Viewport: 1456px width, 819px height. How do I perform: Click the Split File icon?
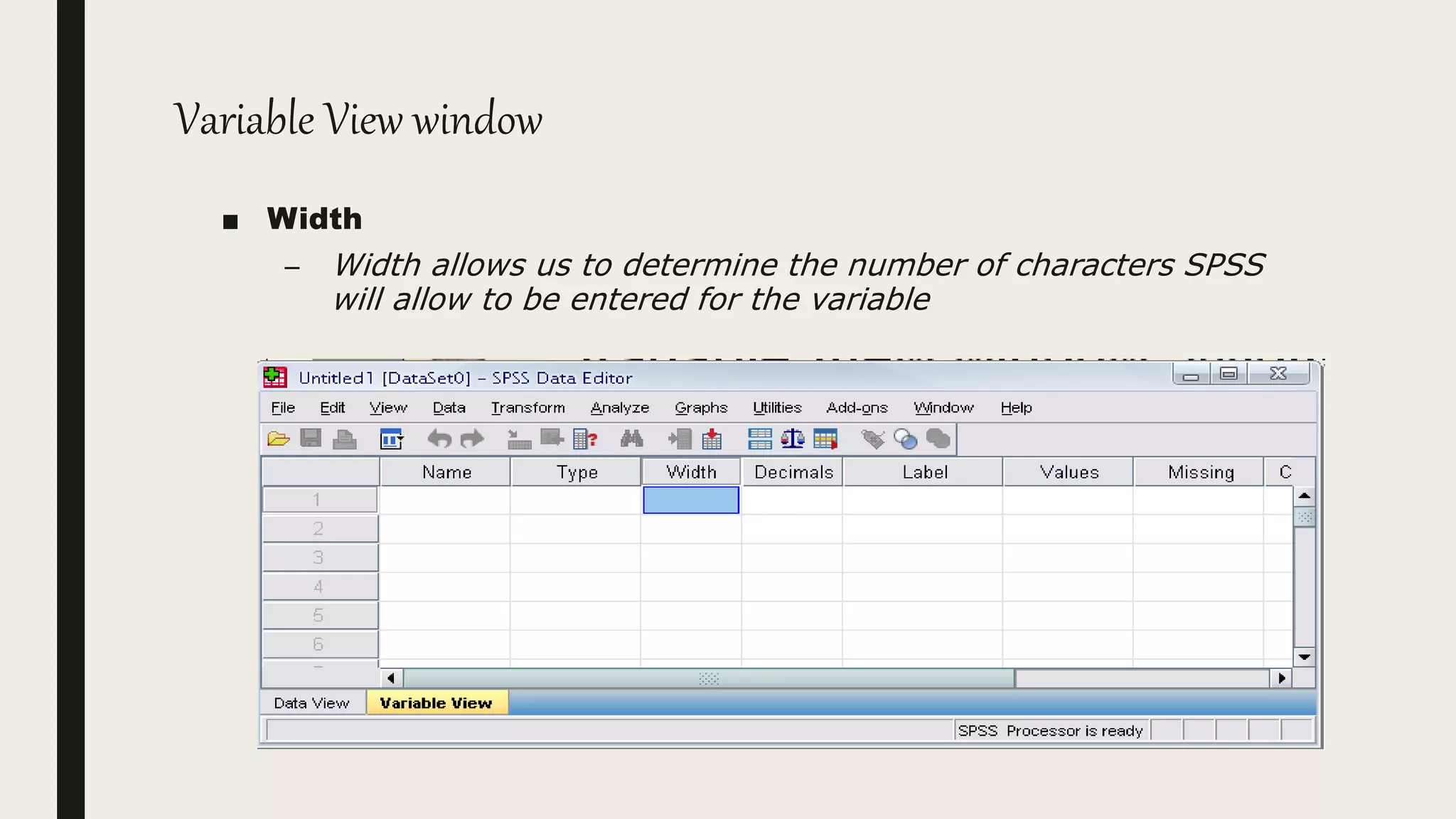pyautogui.click(x=760, y=439)
